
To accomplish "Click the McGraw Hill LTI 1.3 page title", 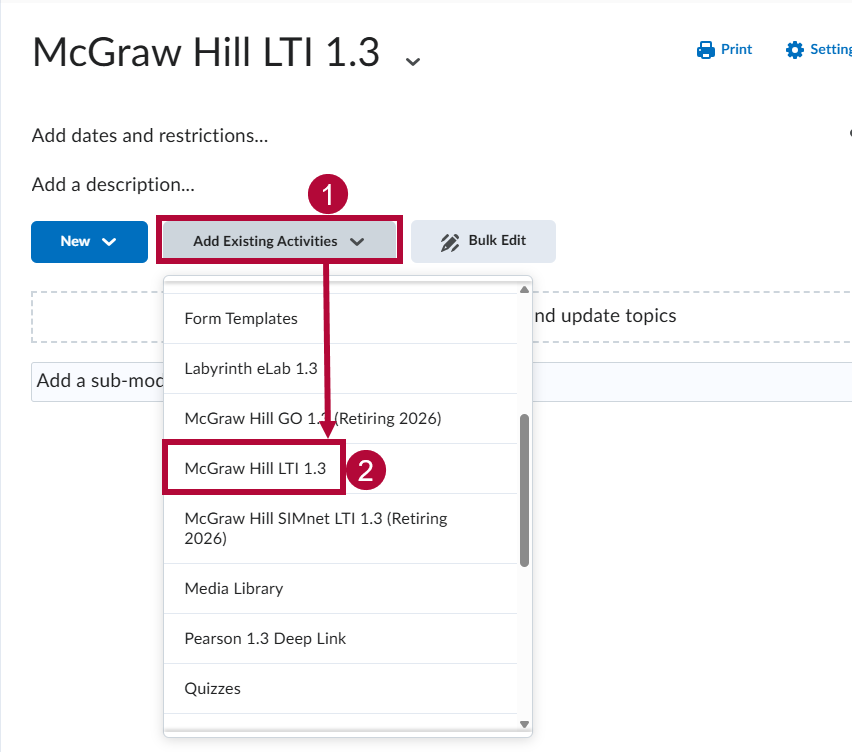I will pos(206,53).
